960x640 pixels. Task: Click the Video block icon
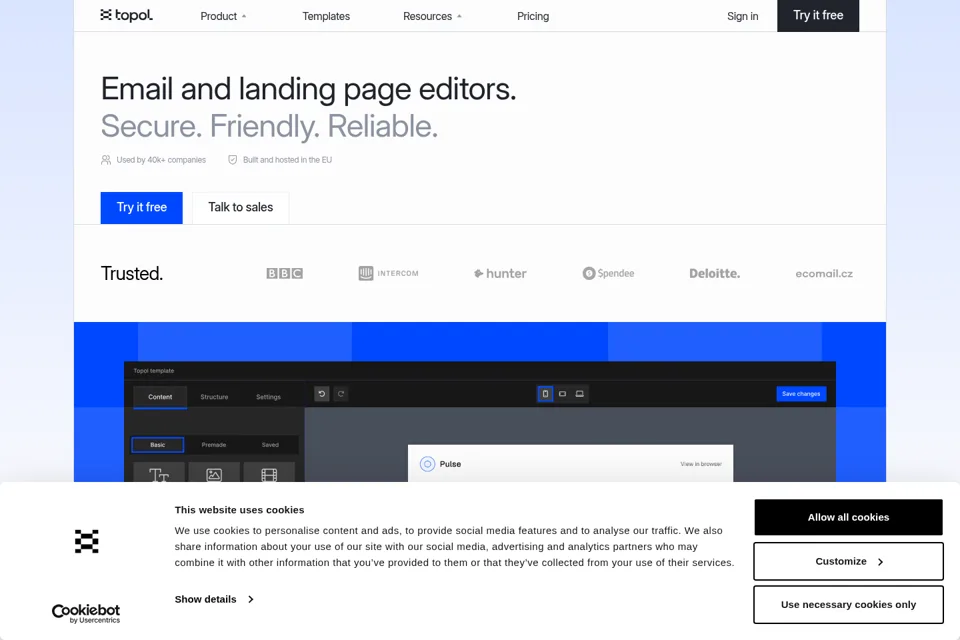point(269,473)
